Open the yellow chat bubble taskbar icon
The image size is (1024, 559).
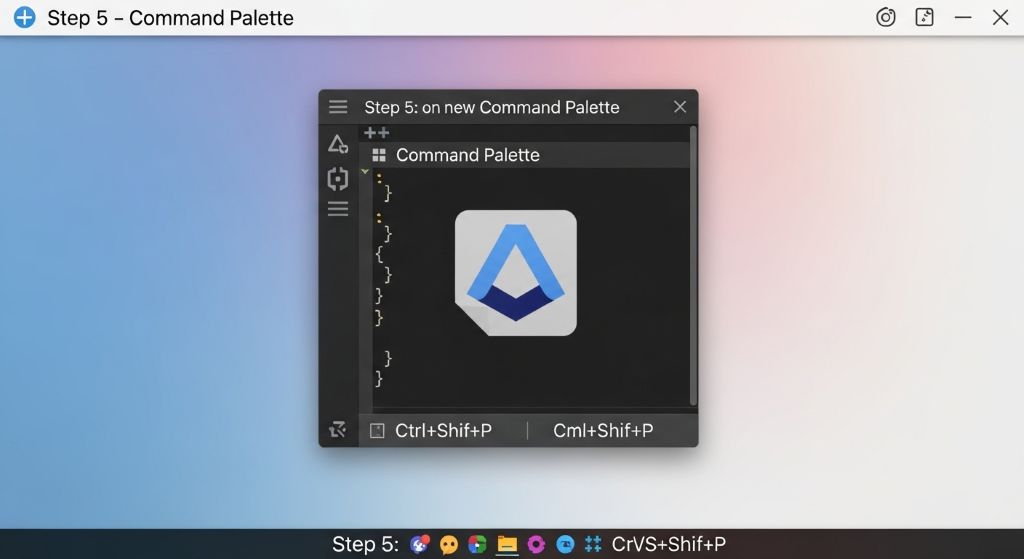tap(450, 544)
